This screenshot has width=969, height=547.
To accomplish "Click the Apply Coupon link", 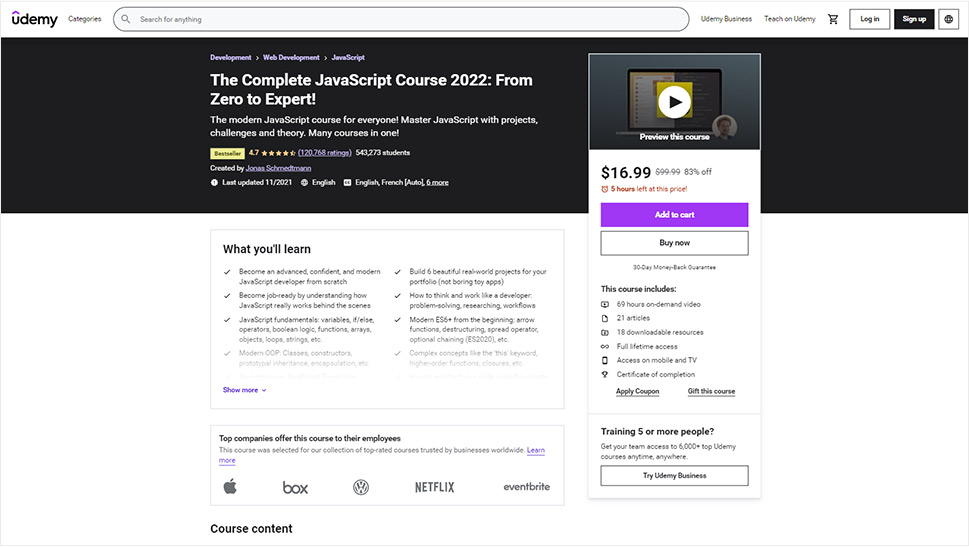I will tap(637, 392).
